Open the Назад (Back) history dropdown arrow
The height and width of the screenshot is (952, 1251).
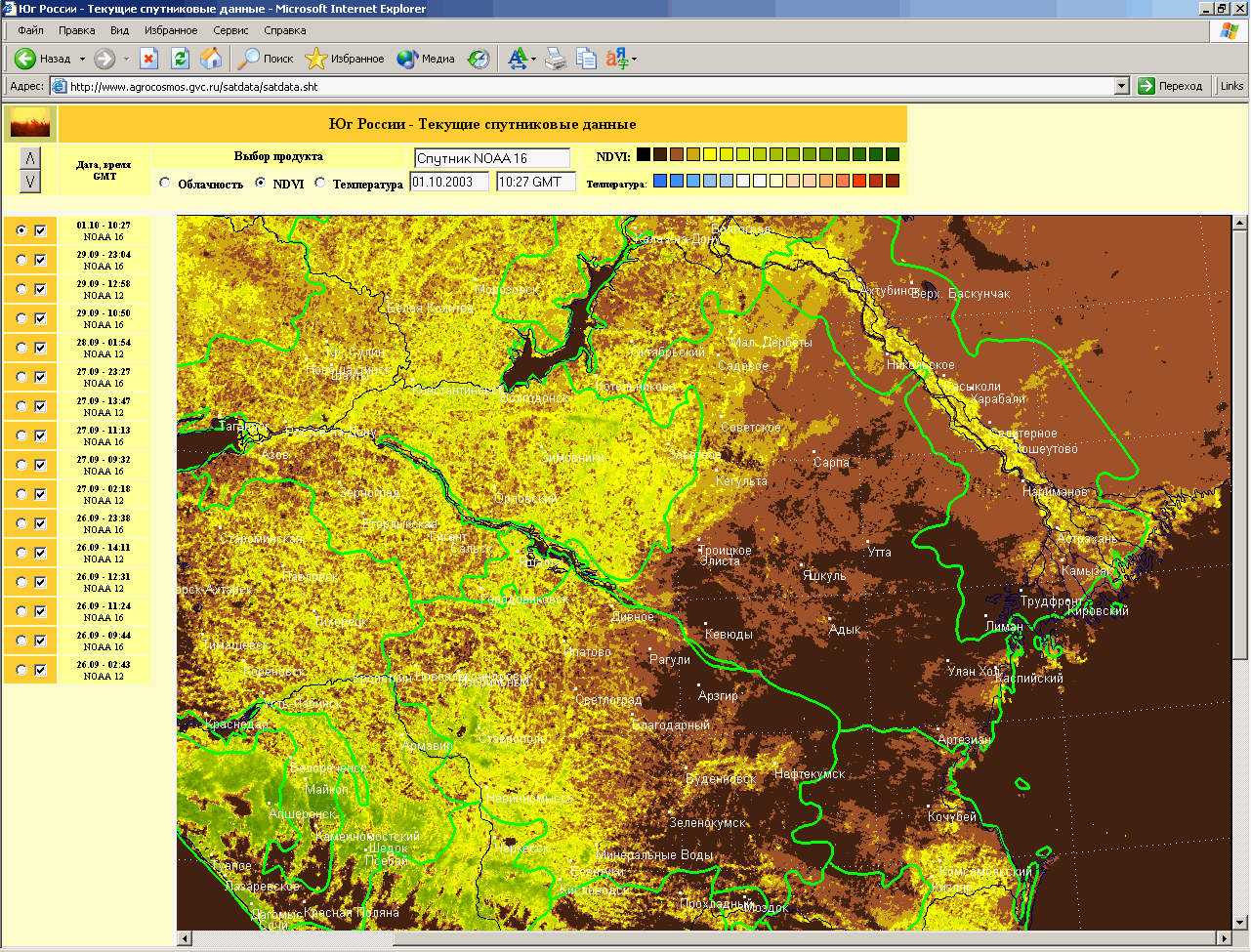pyautogui.click(x=82, y=60)
